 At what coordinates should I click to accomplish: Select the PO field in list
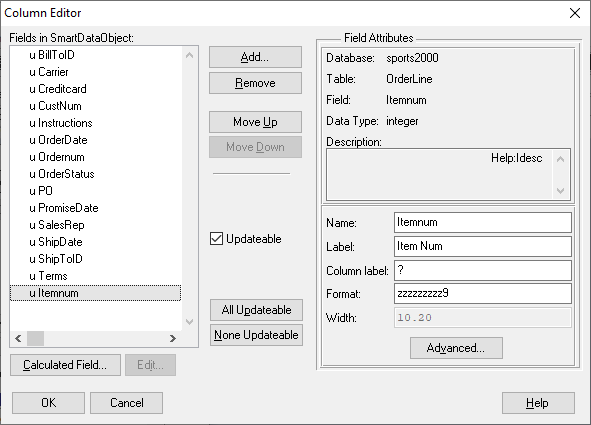(x=95, y=191)
